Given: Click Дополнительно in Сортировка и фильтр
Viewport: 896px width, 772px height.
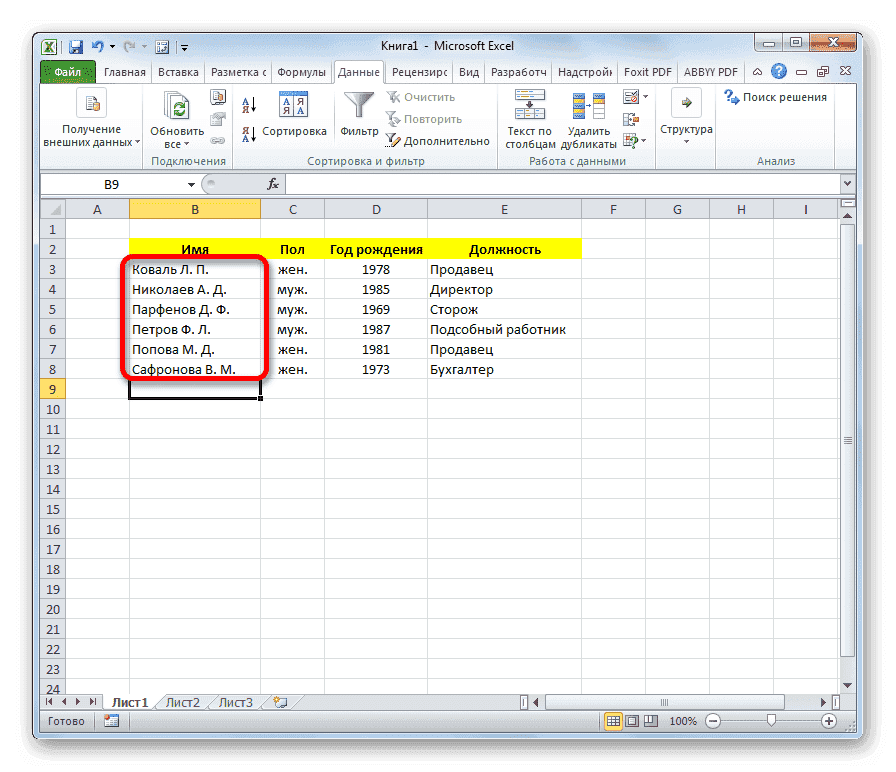Looking at the screenshot, I should pos(445,140).
